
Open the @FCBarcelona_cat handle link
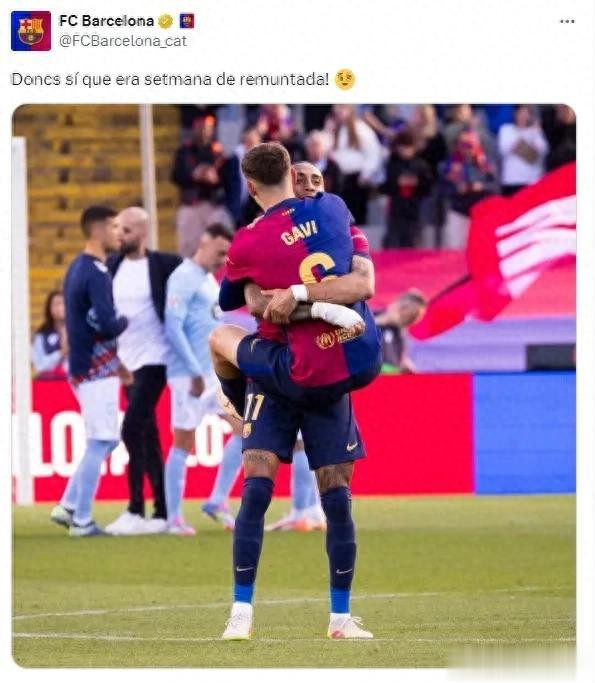pos(123,41)
